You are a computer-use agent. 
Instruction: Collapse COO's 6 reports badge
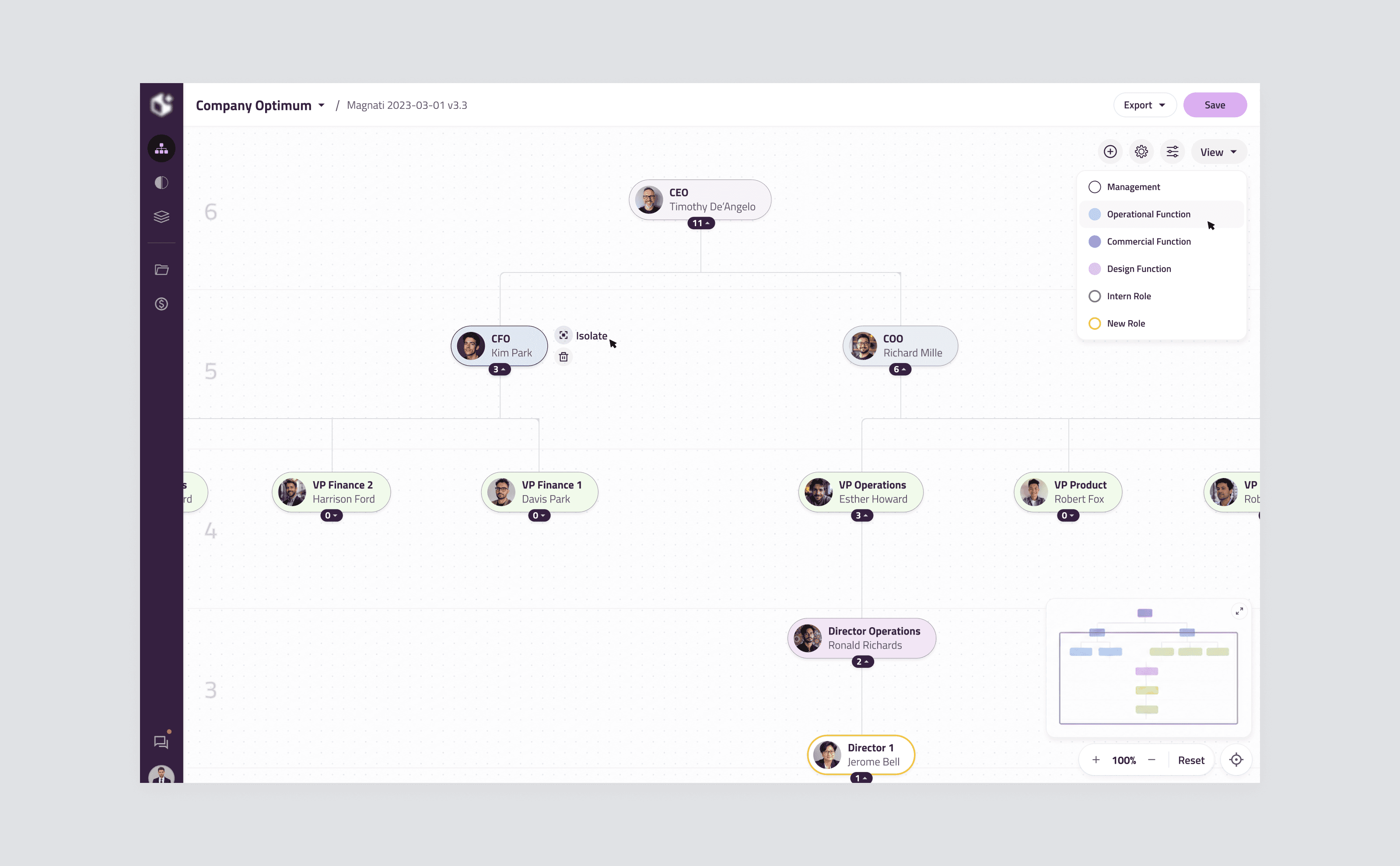pyautogui.click(x=900, y=370)
